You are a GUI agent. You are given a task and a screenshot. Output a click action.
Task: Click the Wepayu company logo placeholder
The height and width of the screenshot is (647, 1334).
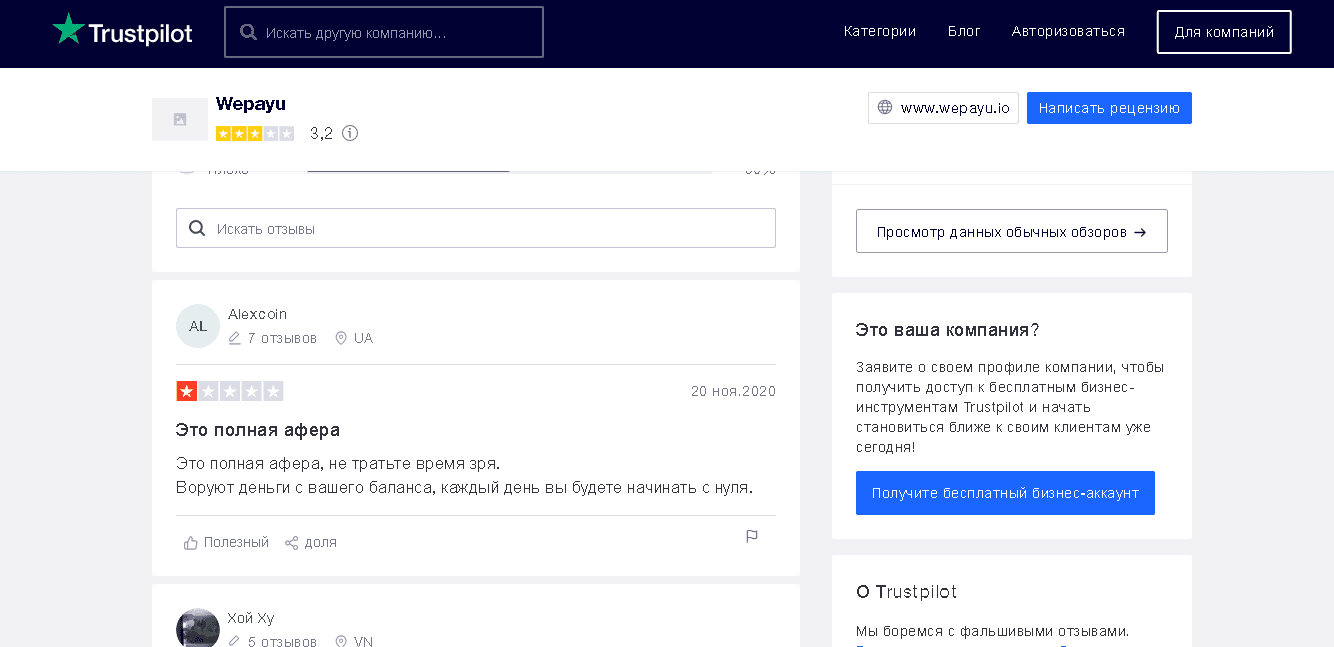180,119
